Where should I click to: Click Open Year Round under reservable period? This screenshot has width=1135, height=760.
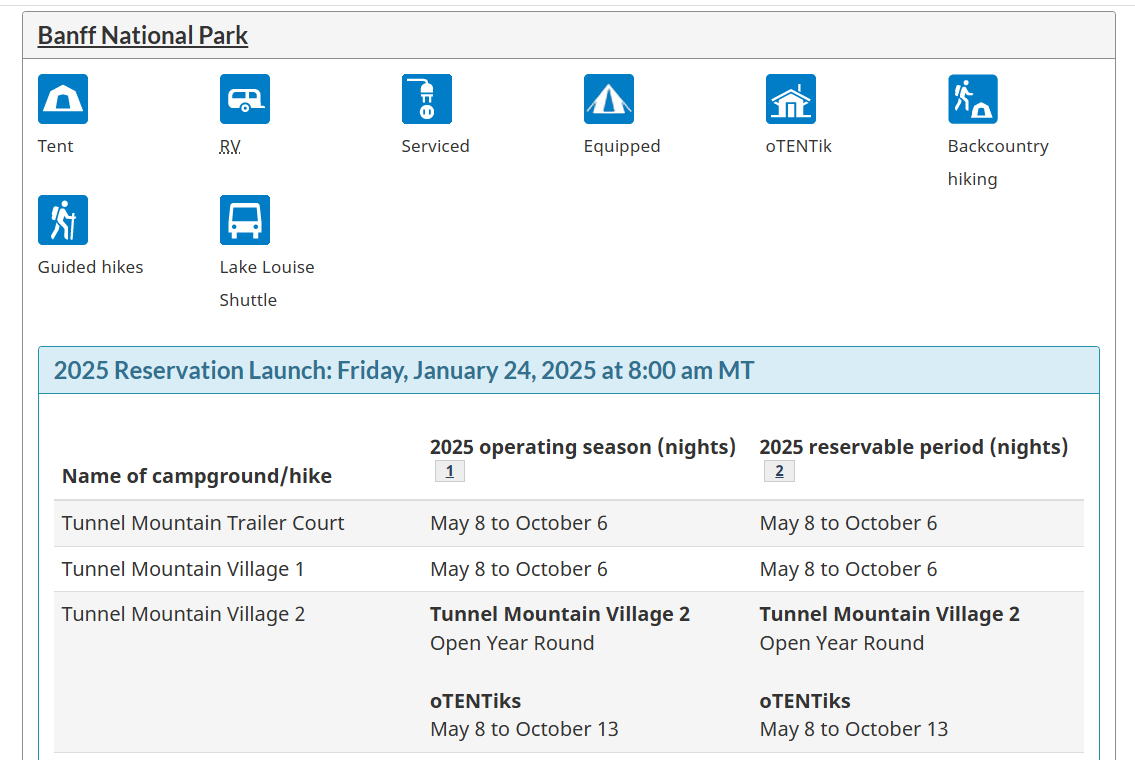[842, 643]
